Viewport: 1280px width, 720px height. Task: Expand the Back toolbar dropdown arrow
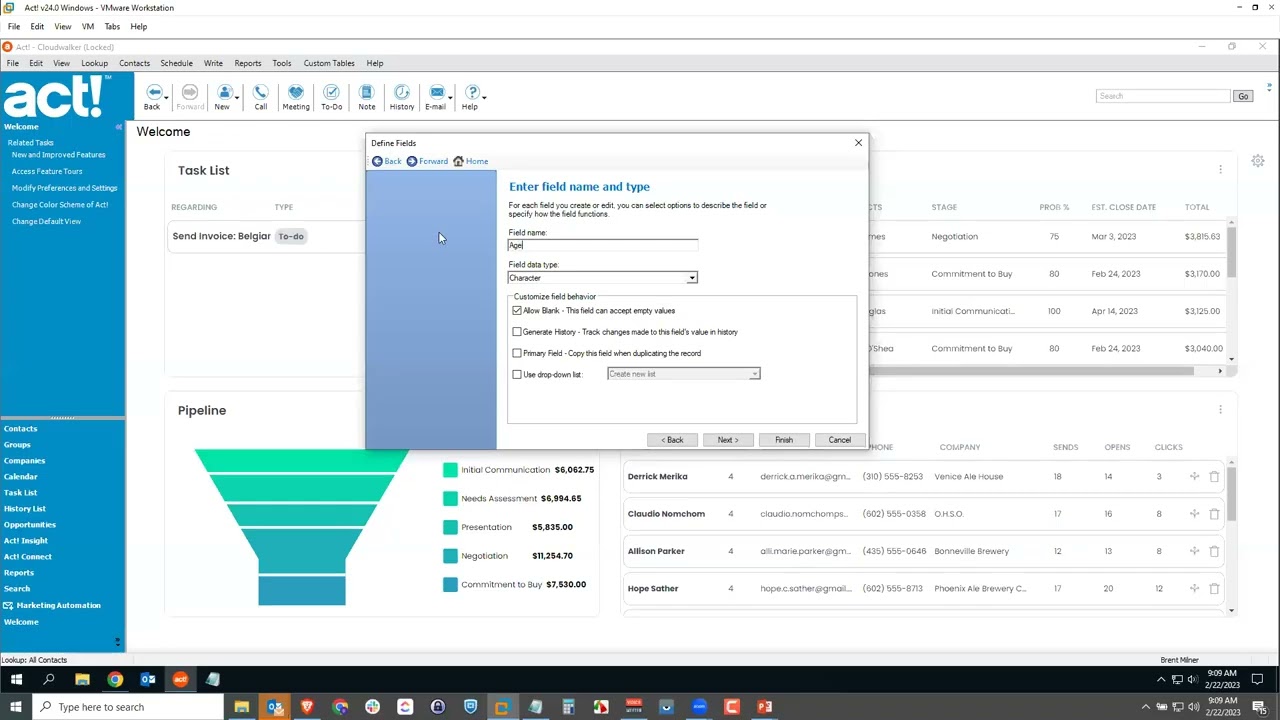click(166, 97)
